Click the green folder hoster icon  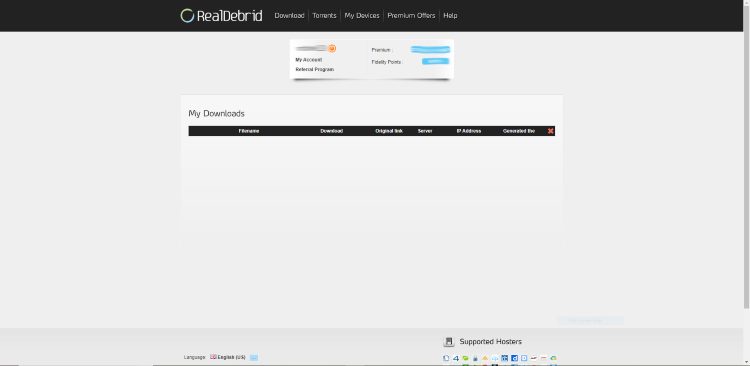(465, 358)
